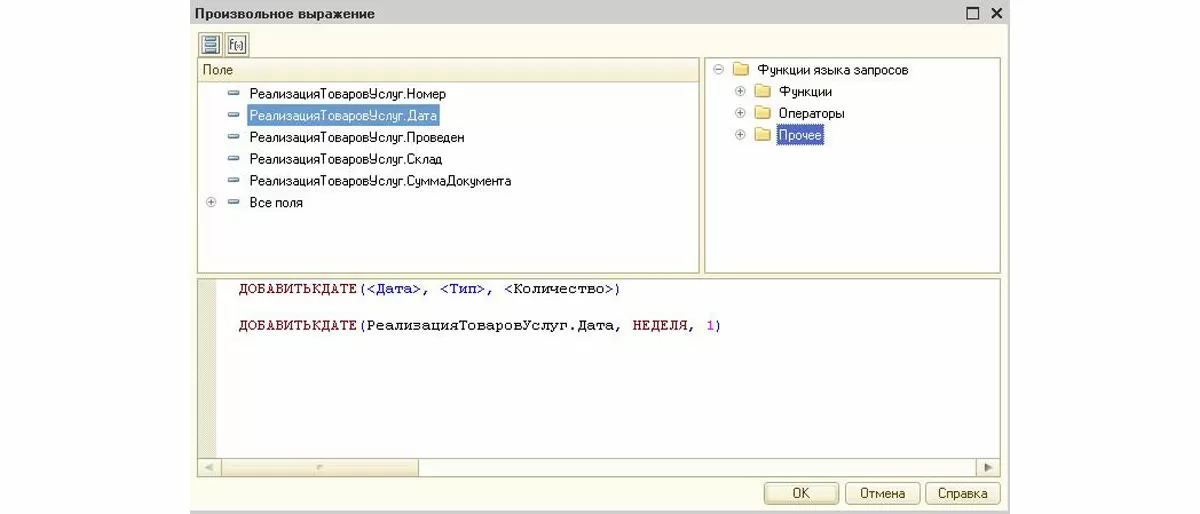
Task: Click the field icon beside РеализацияТоваровУслуг.Склад
Action: click(233, 159)
